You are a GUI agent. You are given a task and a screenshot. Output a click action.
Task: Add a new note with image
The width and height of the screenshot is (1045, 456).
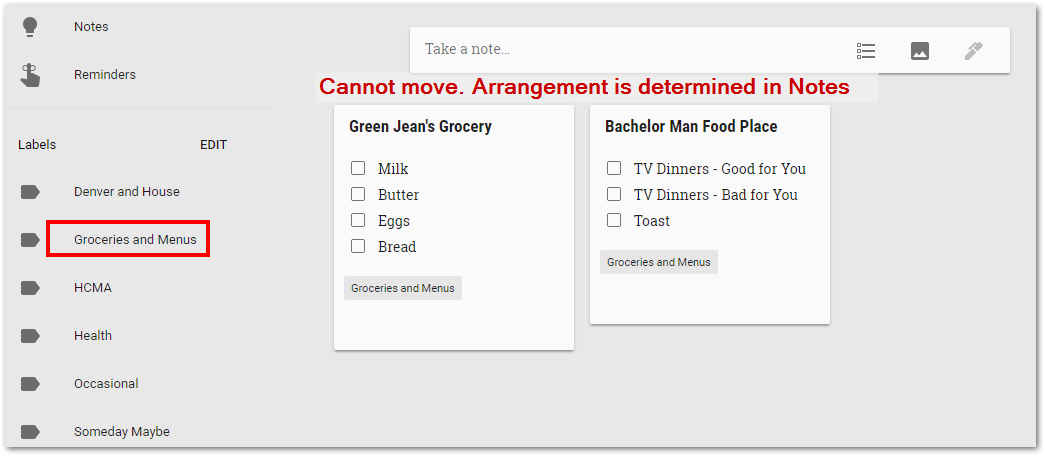[x=920, y=51]
